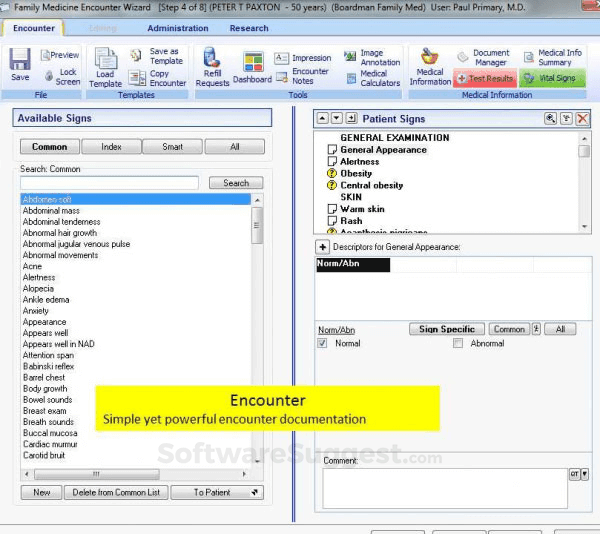Image resolution: width=600 pixels, height=534 pixels.
Task: Open Medical Information
Action: coord(430,67)
